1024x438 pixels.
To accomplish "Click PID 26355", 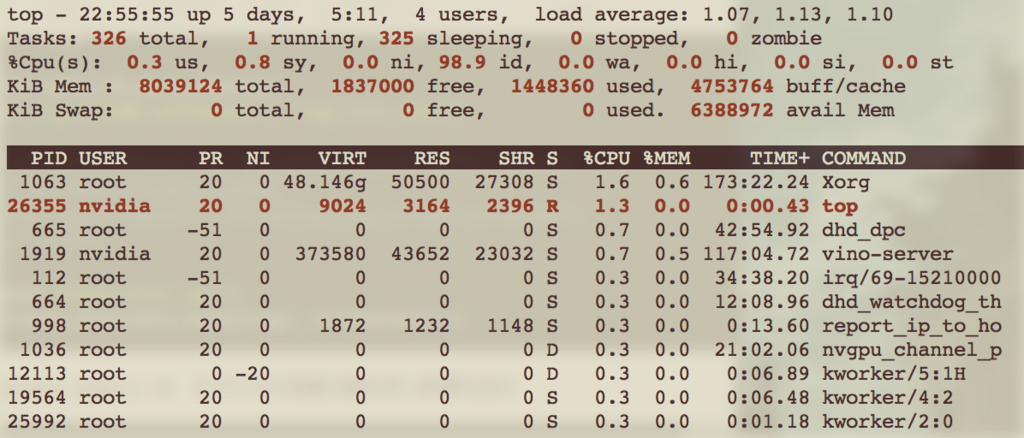I will 37,206.
